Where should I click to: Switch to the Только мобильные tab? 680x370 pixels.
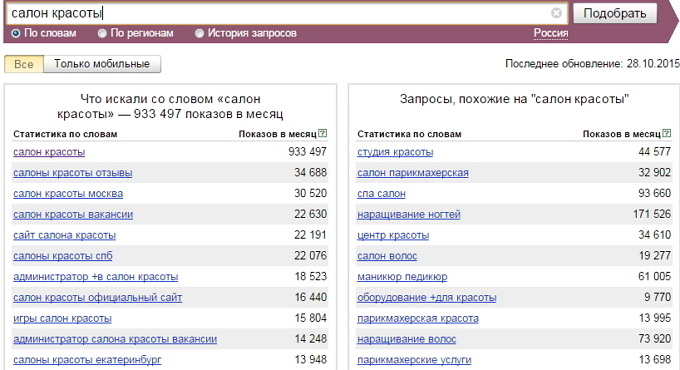[102, 64]
